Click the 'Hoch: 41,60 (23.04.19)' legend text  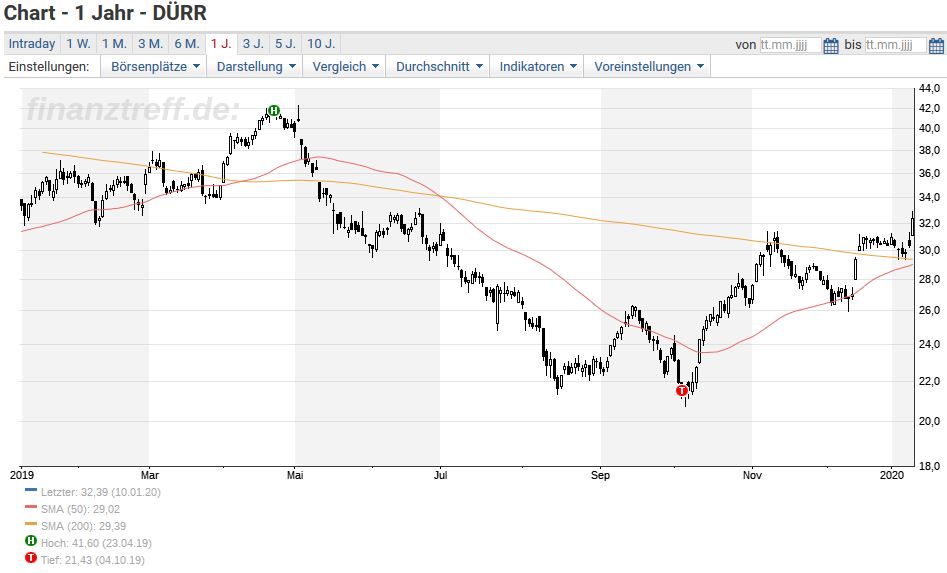96,543
